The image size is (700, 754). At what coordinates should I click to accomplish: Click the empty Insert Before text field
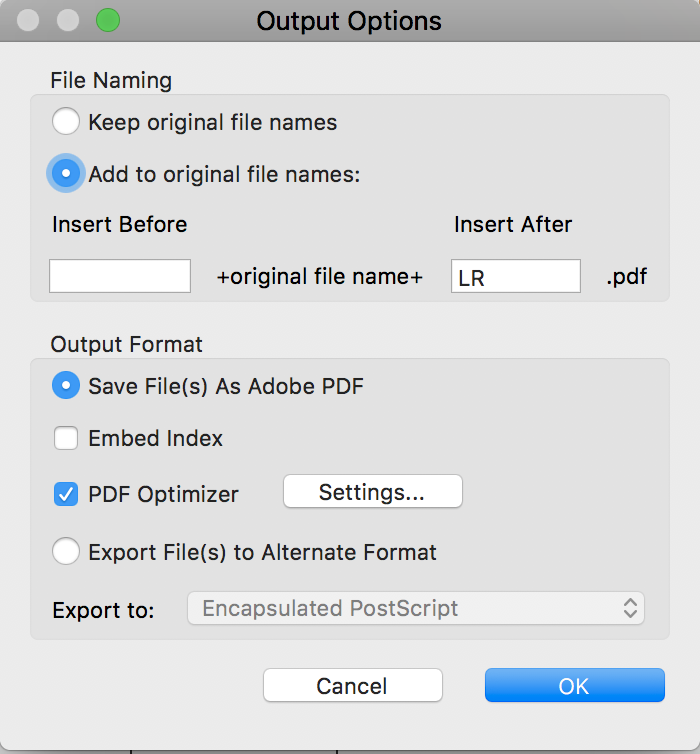click(x=120, y=276)
